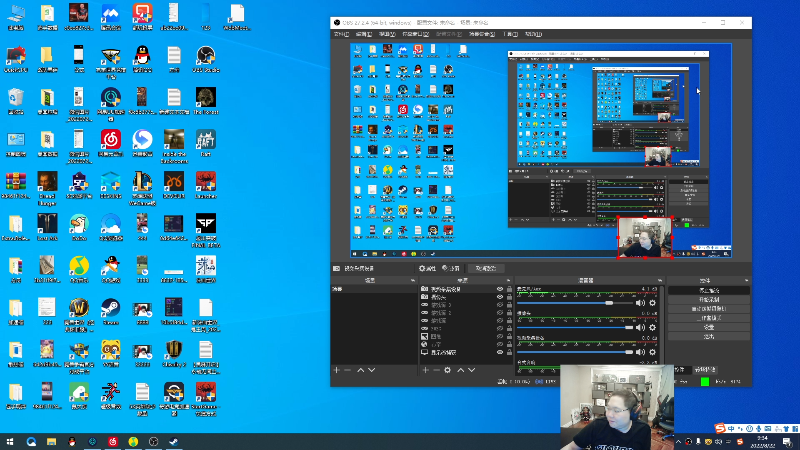Open Settings from the Controls dock

click(709, 327)
